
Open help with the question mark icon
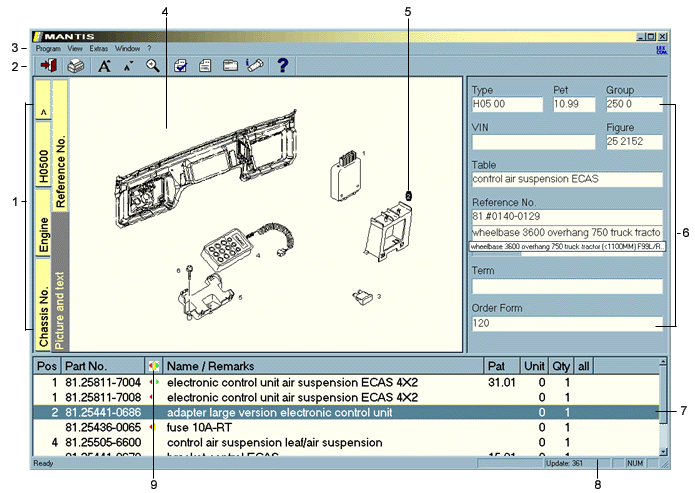pos(283,66)
